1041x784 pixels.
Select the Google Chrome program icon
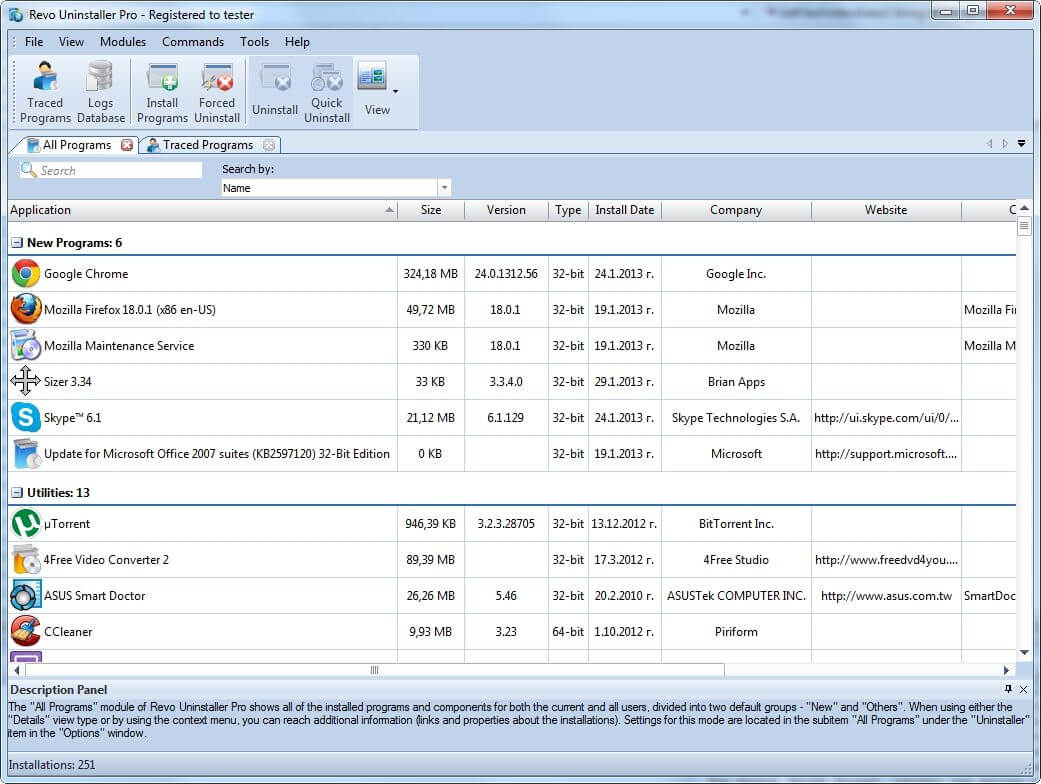[x=26, y=274]
